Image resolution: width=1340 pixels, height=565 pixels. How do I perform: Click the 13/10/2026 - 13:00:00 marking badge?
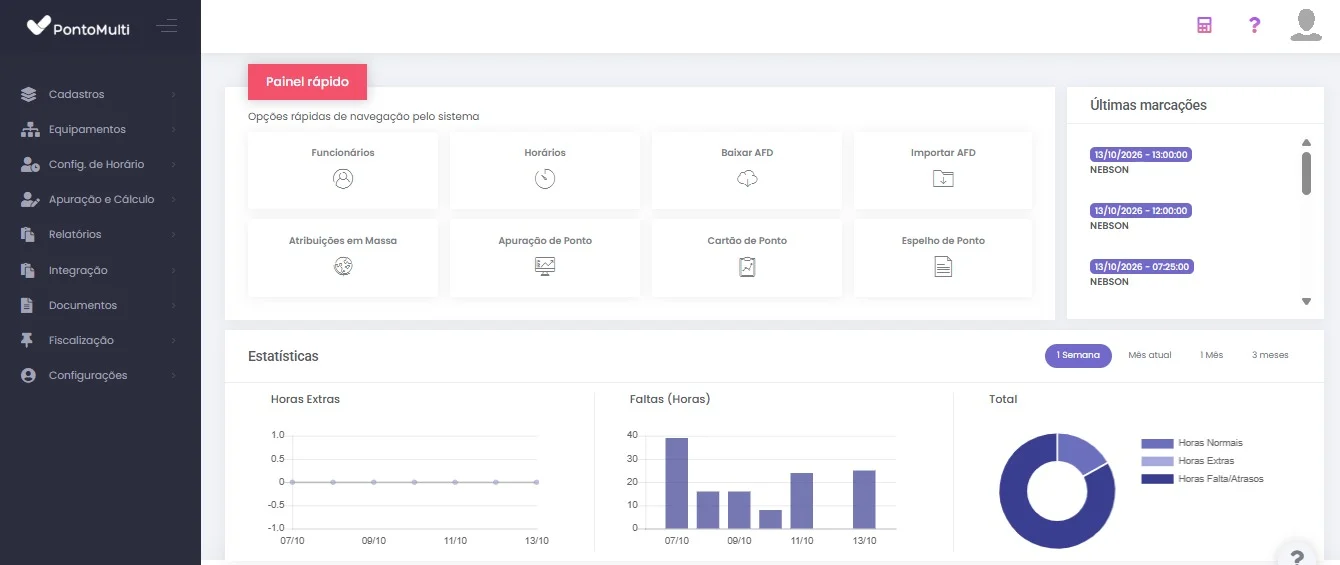coord(1140,155)
